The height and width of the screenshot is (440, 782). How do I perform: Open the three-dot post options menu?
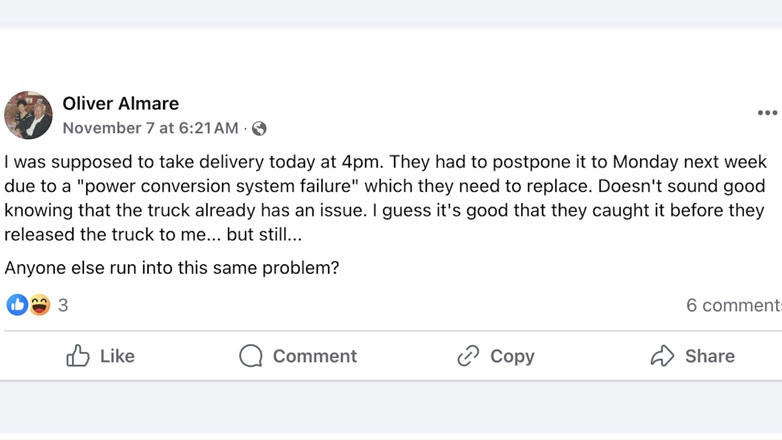pos(767,113)
